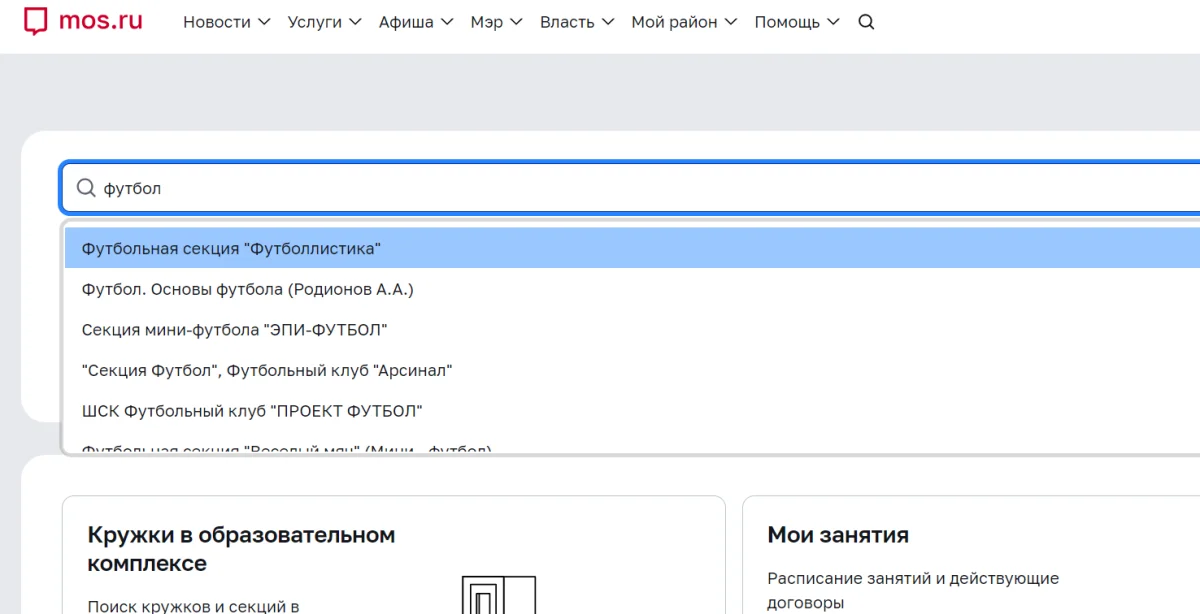Choose Футбол. Основы футбола (Родионов А.А.)

tap(632, 289)
